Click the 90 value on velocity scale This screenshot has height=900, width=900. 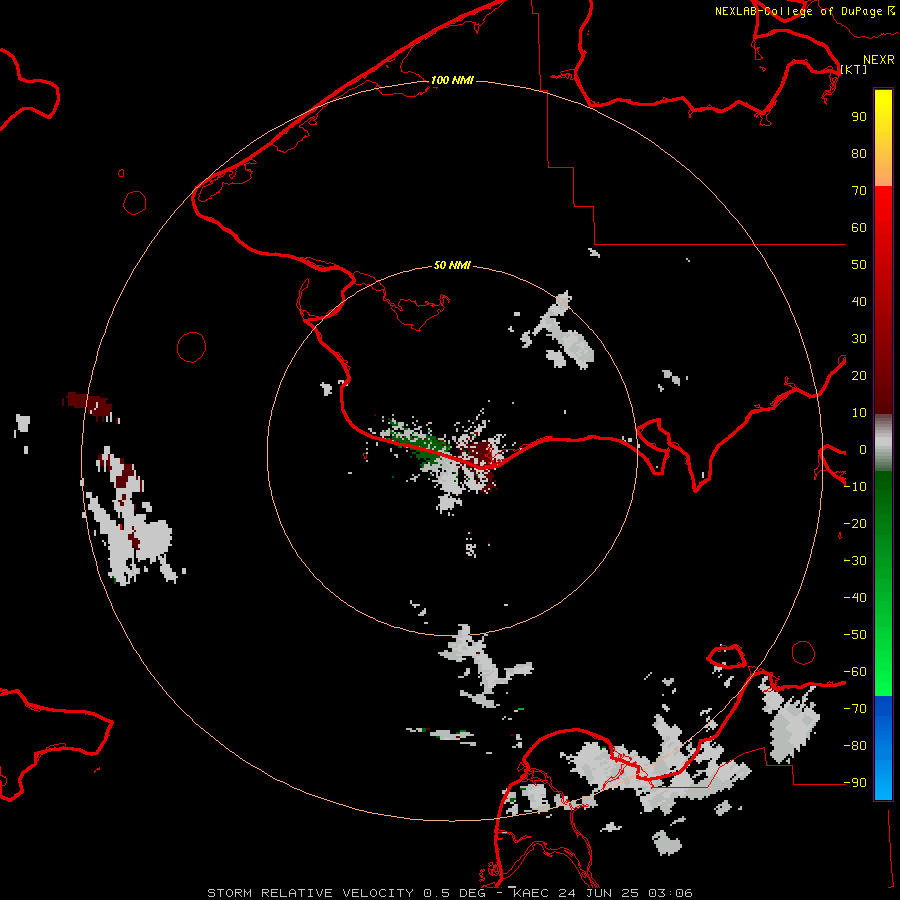click(859, 117)
